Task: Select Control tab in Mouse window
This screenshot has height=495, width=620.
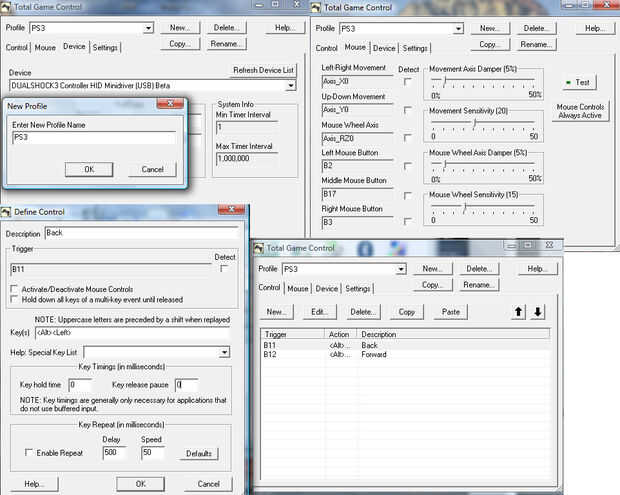Action: click(326, 48)
